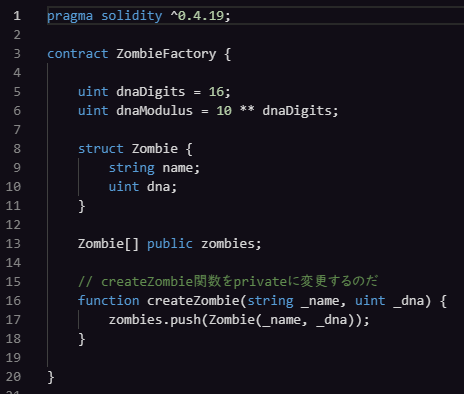
Task: Click 'zombies;' variable on line 13
Action: pos(231,244)
